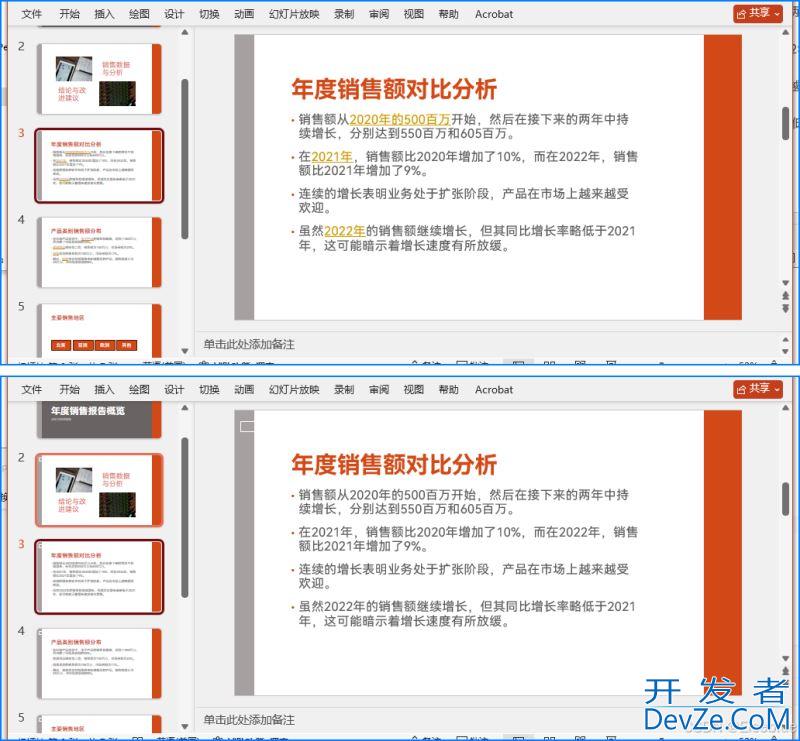Select slide 4 thumbnail in top window
This screenshot has height=741, width=800.
tap(99, 252)
